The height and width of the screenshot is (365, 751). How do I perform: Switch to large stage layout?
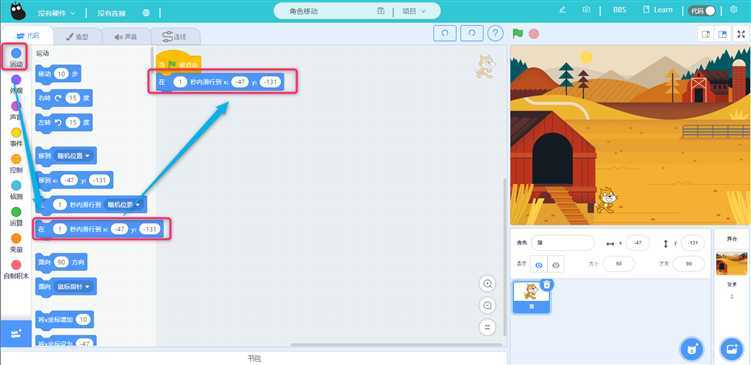(x=722, y=34)
